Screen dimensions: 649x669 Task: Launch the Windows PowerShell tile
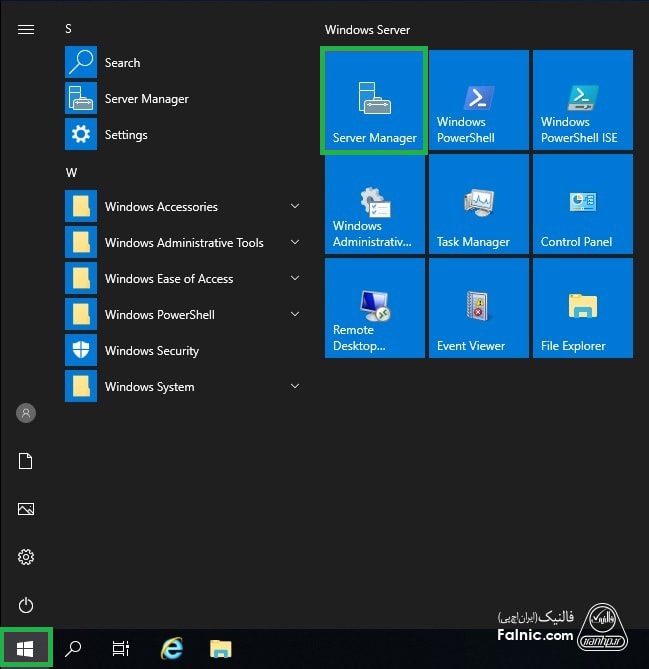click(478, 100)
